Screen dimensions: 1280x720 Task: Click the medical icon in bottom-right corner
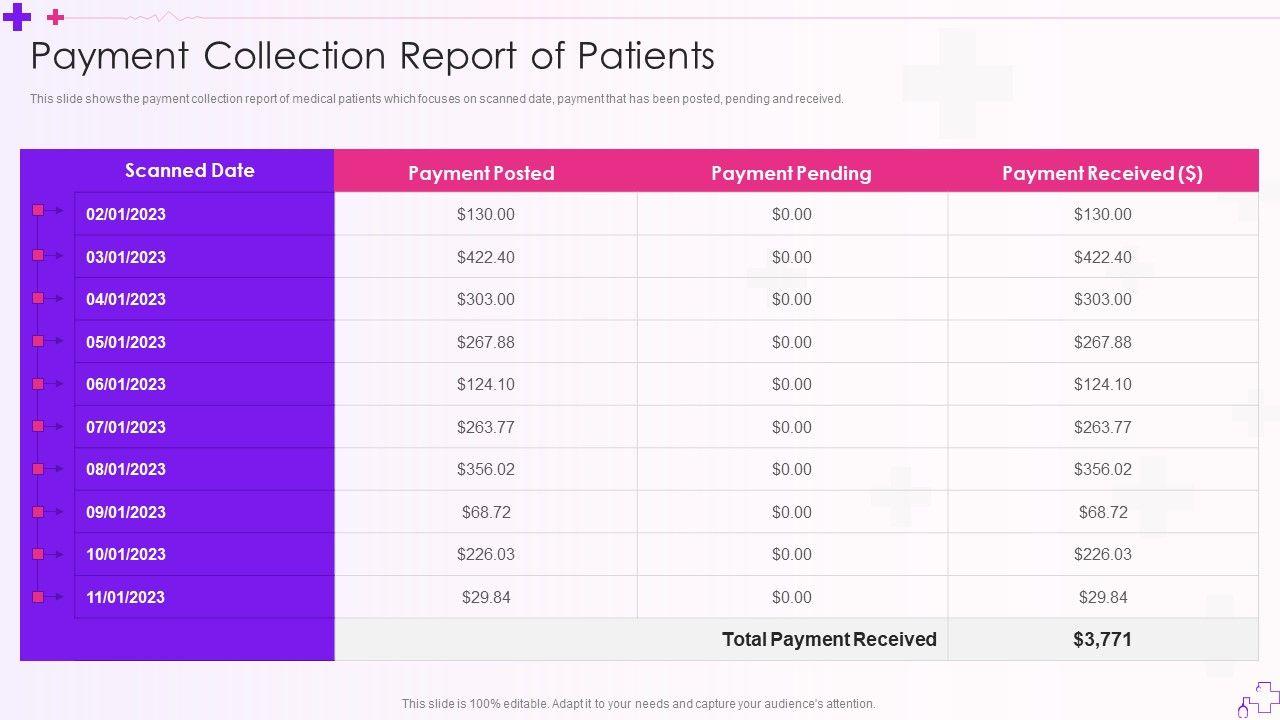point(1260,699)
